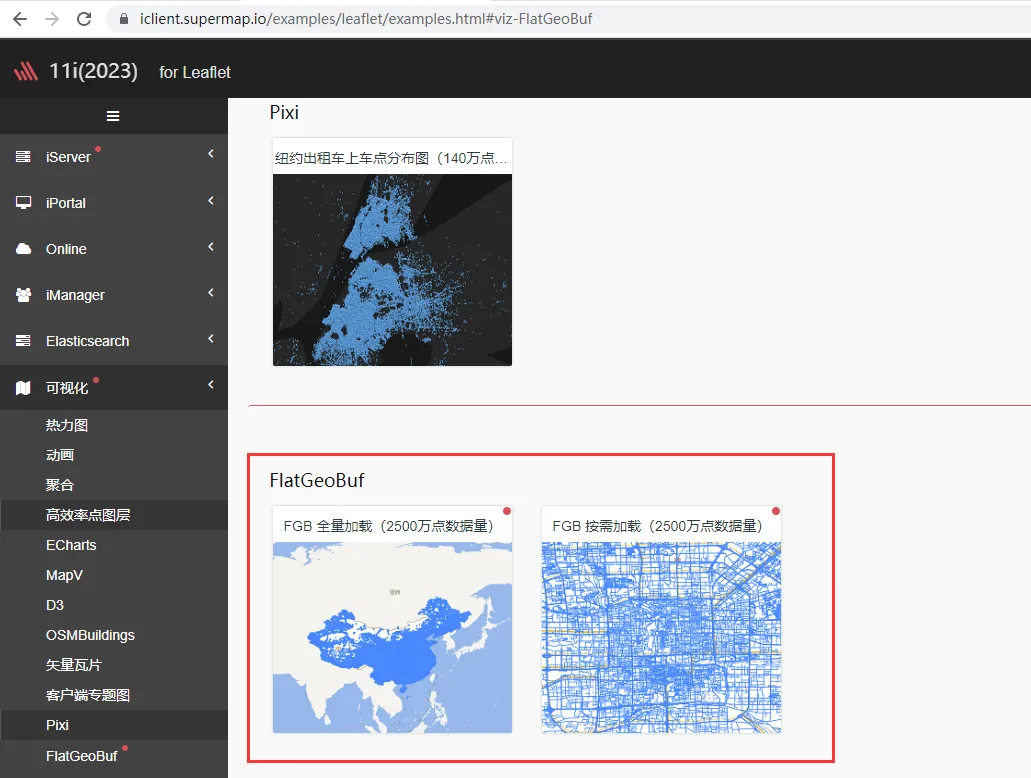This screenshot has width=1031, height=778.
Task: Click the iPortal monitor icon
Action: [24, 203]
